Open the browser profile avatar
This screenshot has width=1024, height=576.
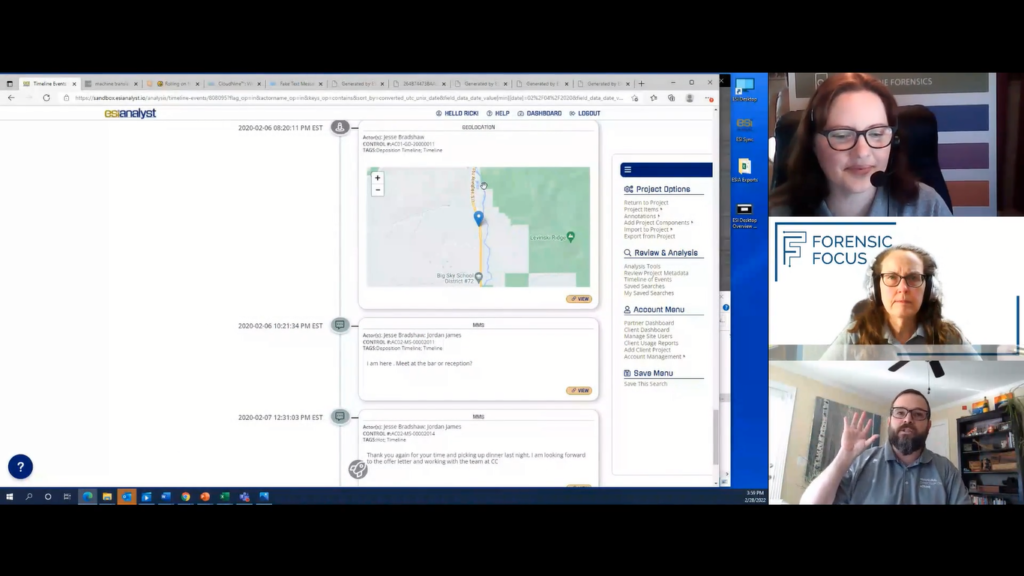point(690,98)
